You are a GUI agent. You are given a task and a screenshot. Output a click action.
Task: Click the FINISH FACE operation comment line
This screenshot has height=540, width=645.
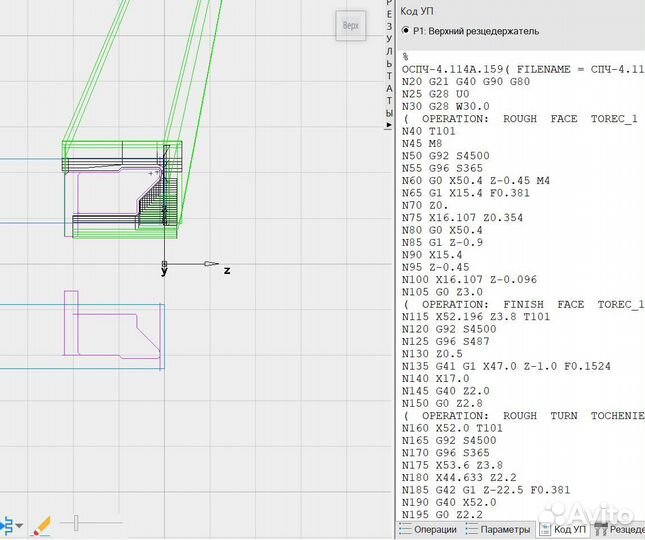click(520, 303)
